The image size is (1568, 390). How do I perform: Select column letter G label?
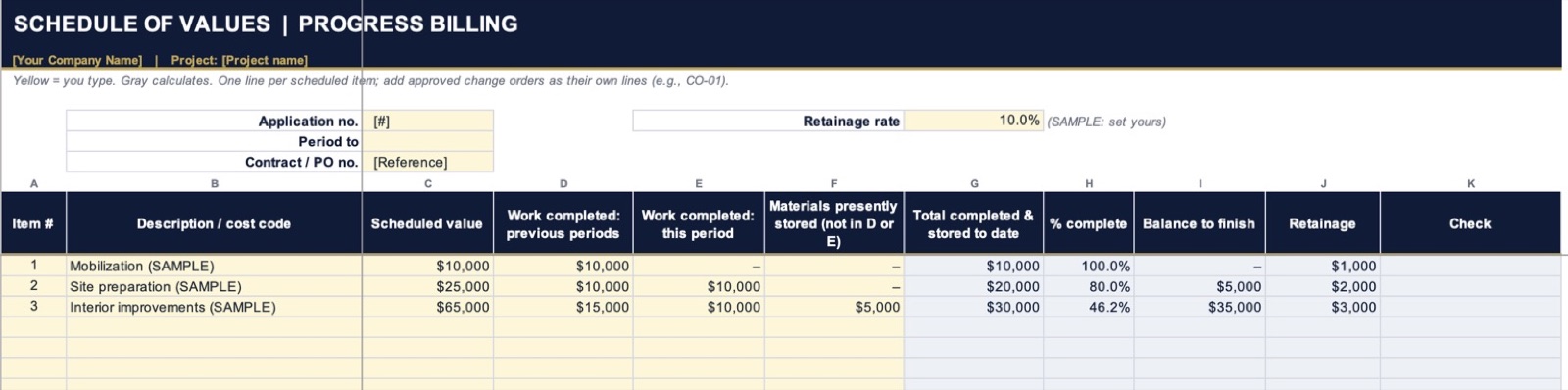point(974,183)
